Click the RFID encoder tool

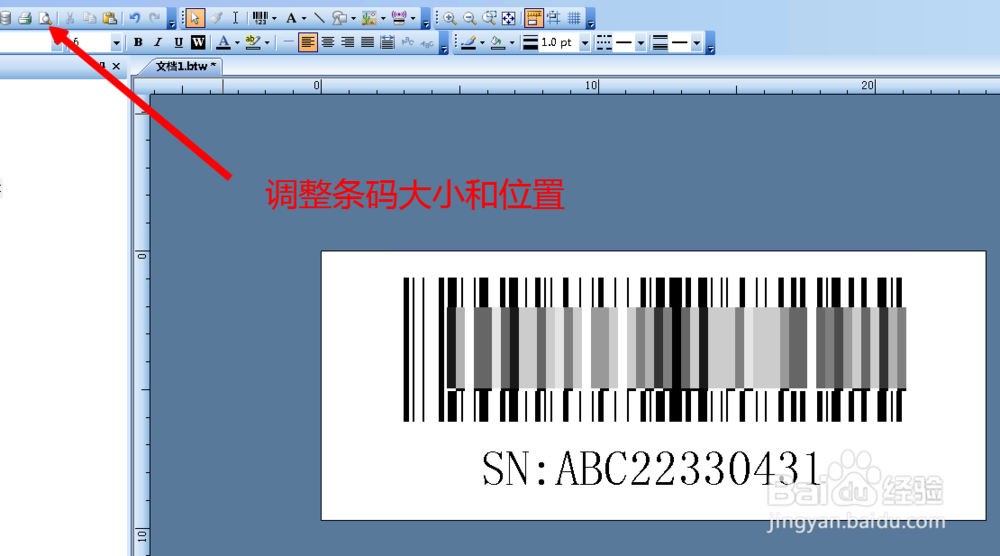coord(399,18)
